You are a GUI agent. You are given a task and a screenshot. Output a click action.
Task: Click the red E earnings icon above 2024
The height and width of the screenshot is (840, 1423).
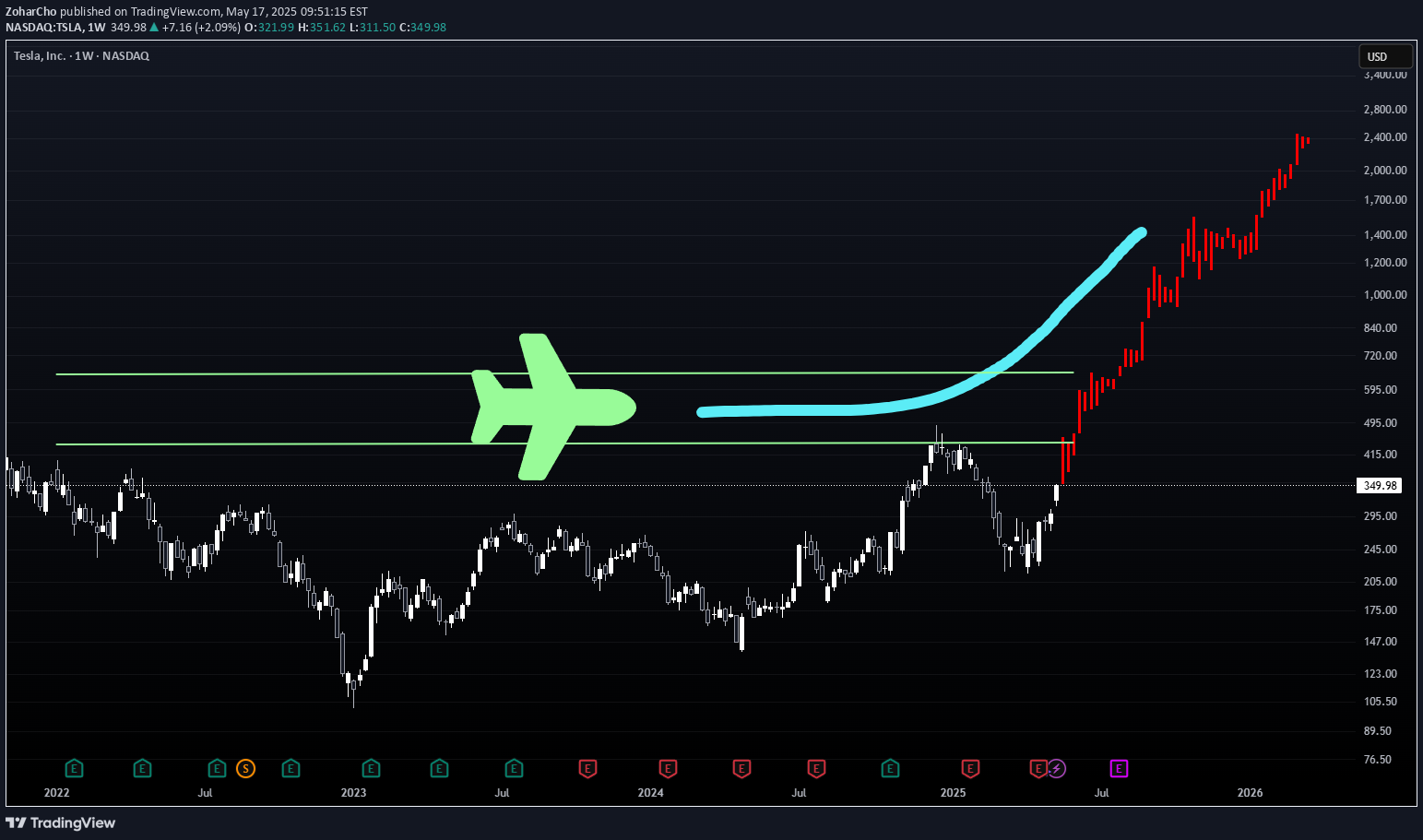[x=667, y=768]
